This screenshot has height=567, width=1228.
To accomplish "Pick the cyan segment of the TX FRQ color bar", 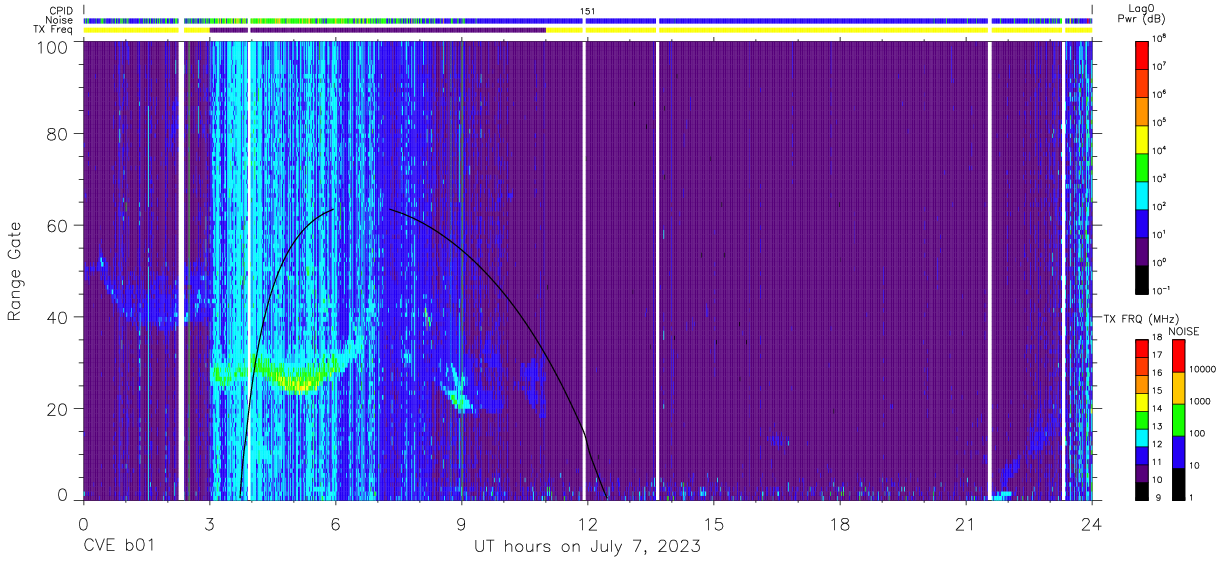I will pos(1141,437).
